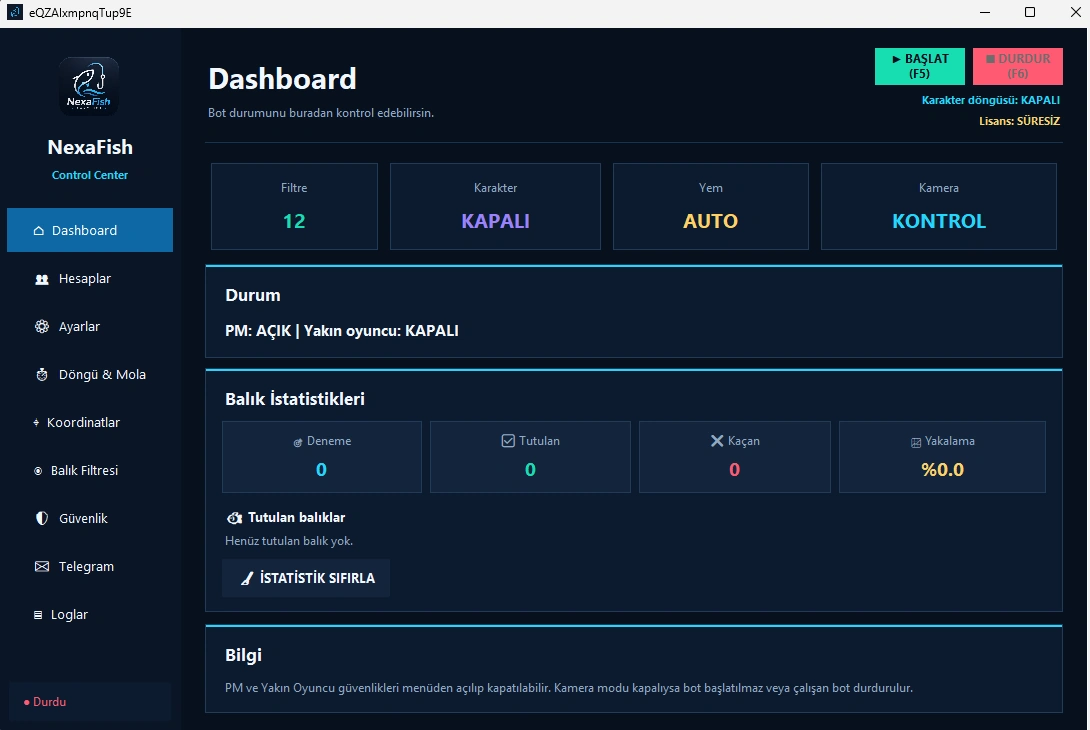This screenshot has height=730, width=1090.
Task: Open the Balık Filtresi page
Action: 90,471
